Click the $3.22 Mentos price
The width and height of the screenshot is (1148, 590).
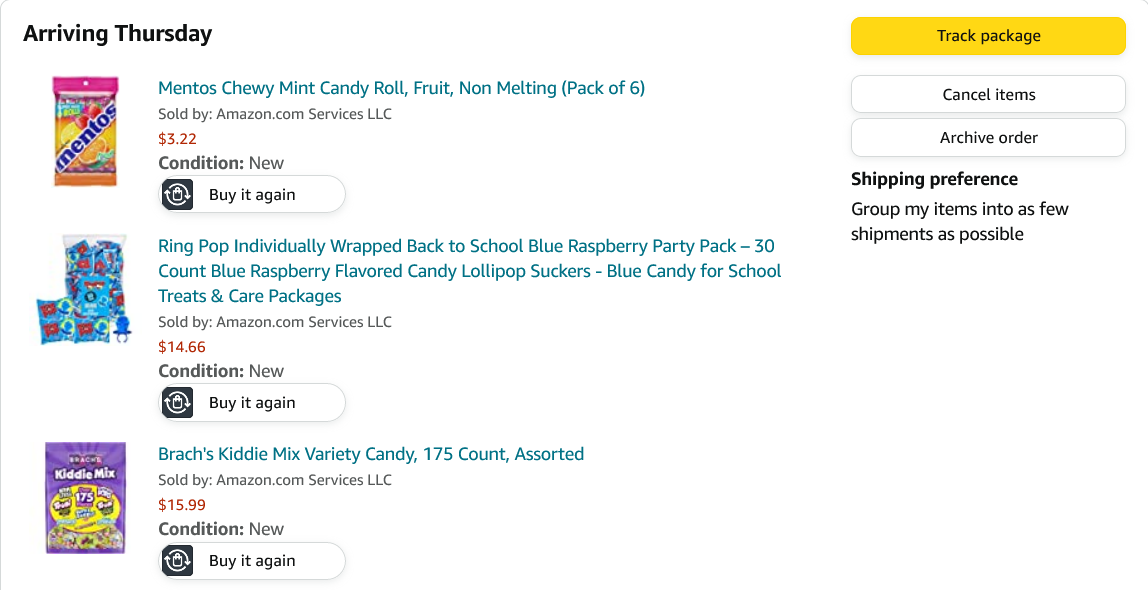click(x=177, y=139)
